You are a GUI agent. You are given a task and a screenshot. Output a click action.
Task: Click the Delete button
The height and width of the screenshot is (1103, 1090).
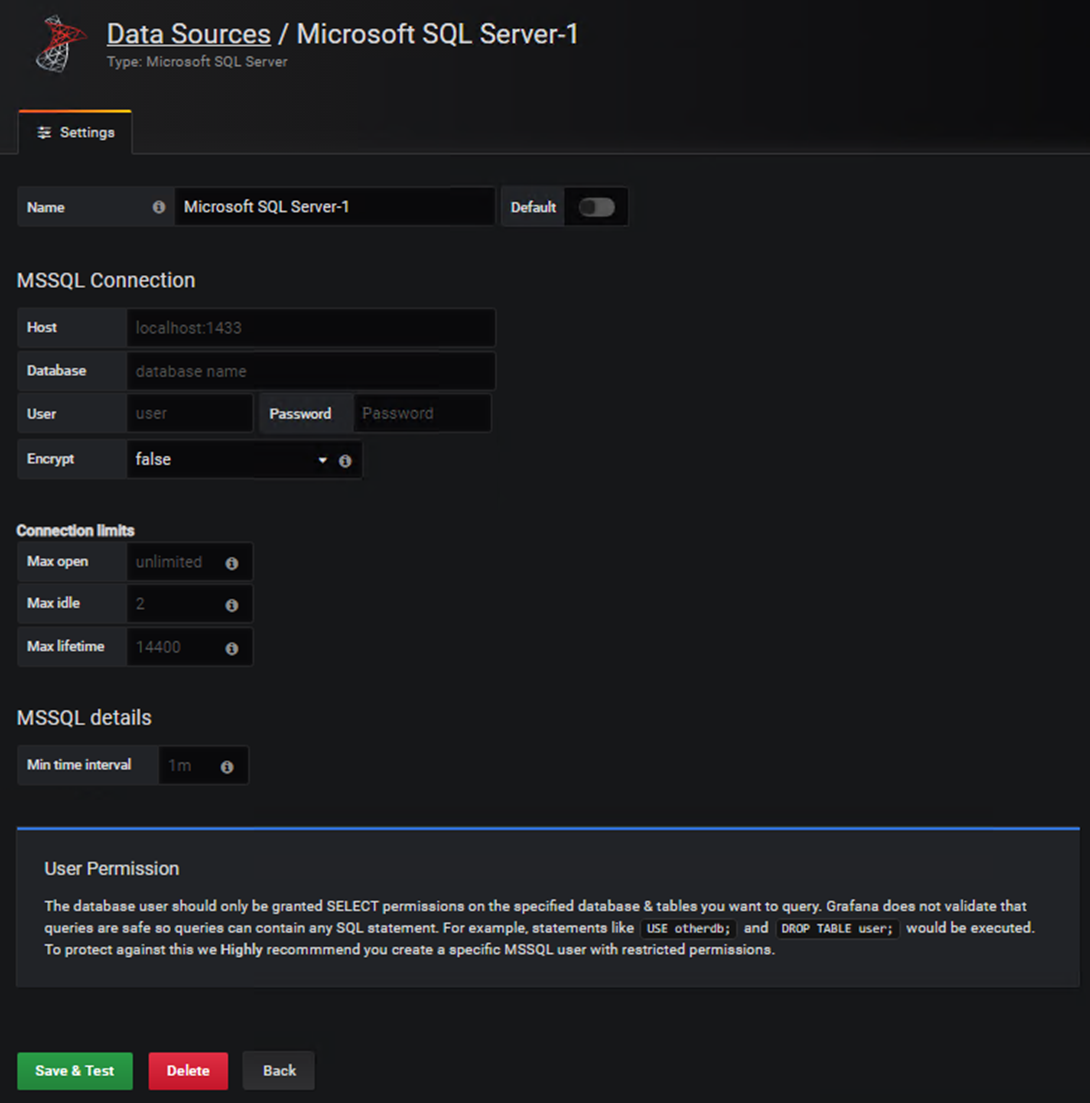[x=188, y=1070]
